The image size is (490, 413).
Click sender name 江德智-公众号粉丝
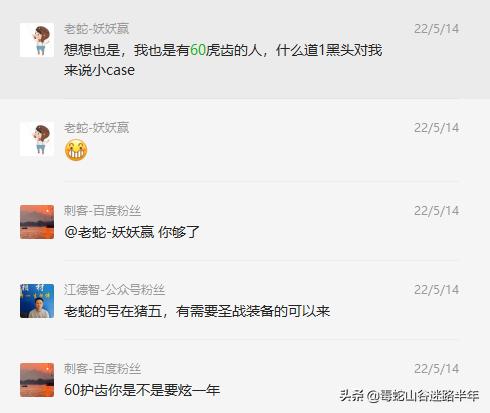[114, 290]
